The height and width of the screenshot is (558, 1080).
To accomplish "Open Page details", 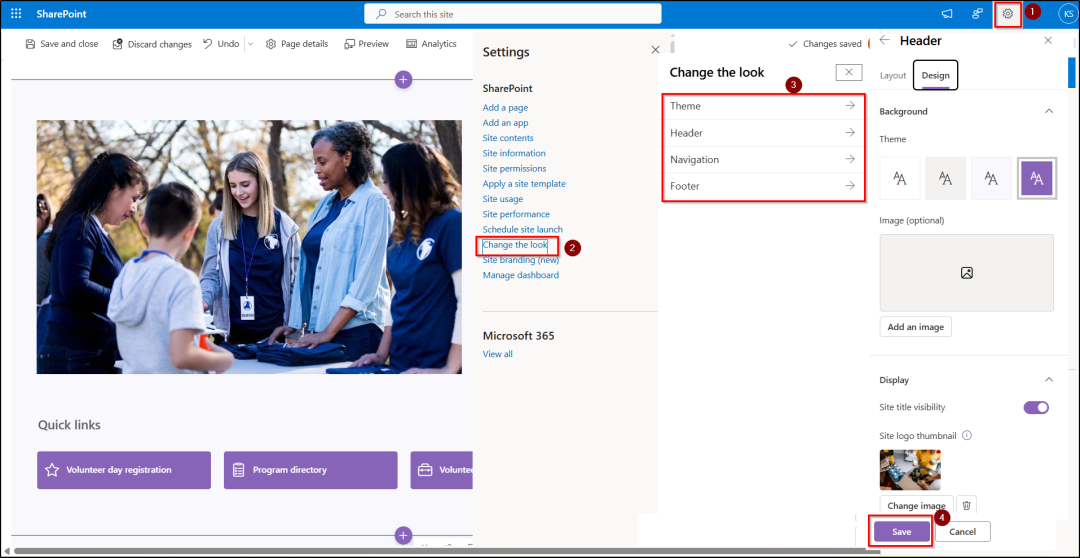I will pos(297,44).
